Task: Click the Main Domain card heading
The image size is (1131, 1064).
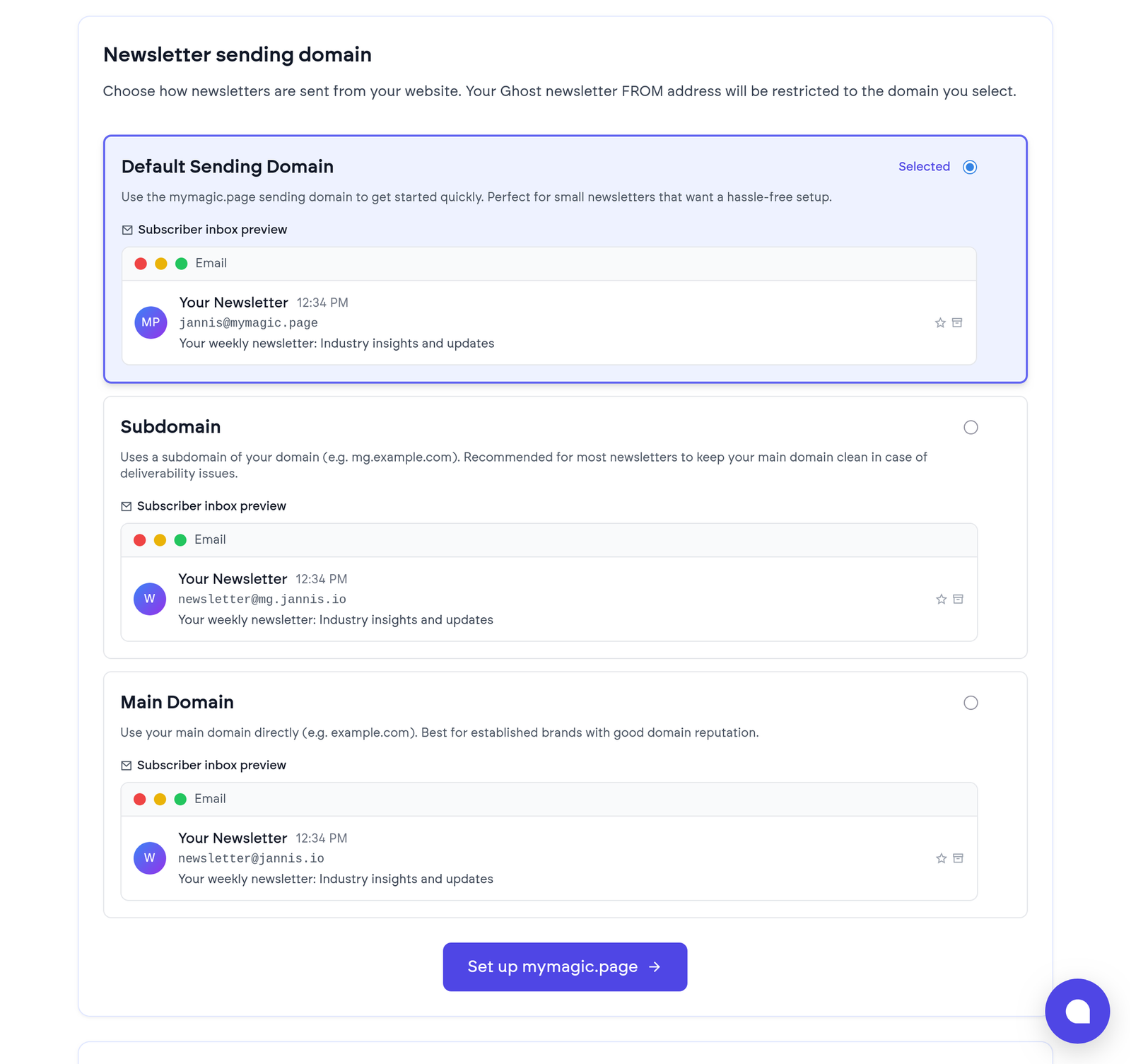Action: pyautogui.click(x=177, y=702)
